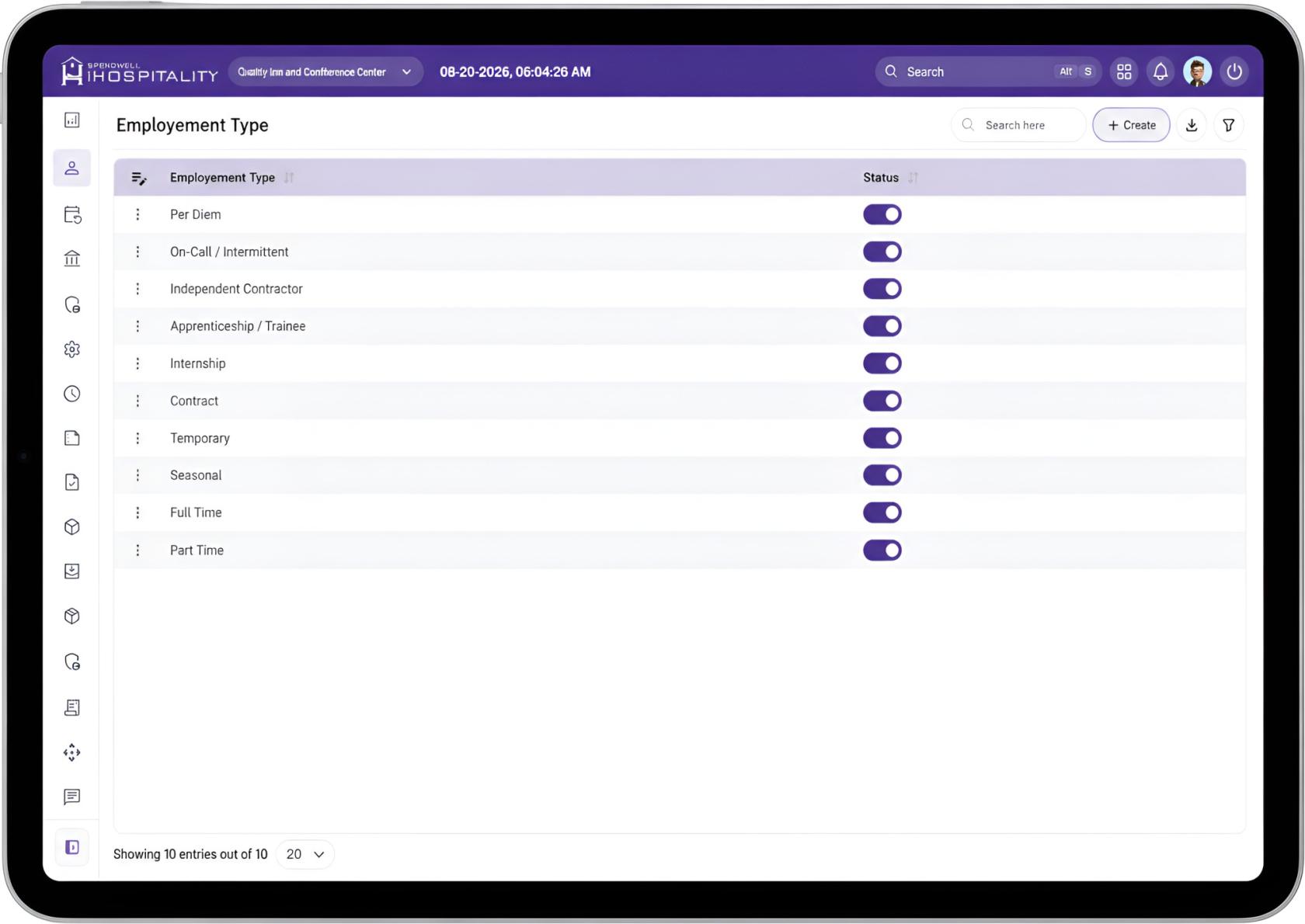Screen dimensions: 1305x924
Task: Open the chat message icon in sidebar
Action: coord(72,797)
